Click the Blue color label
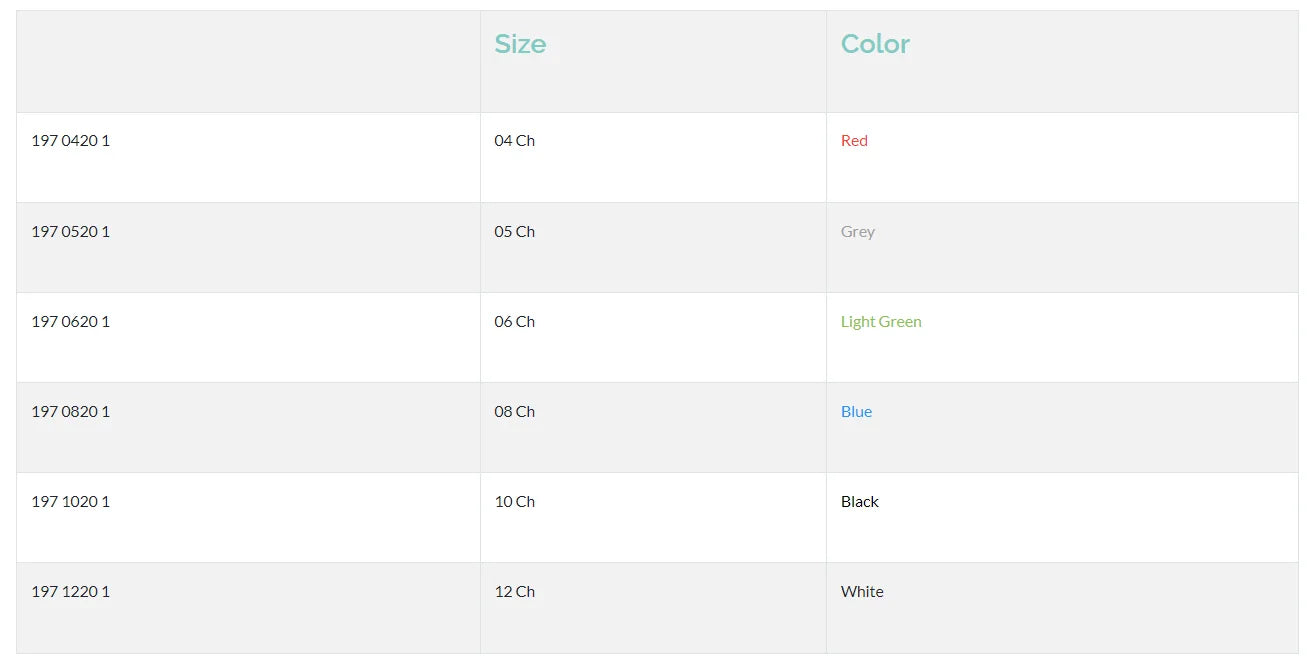 (x=856, y=412)
